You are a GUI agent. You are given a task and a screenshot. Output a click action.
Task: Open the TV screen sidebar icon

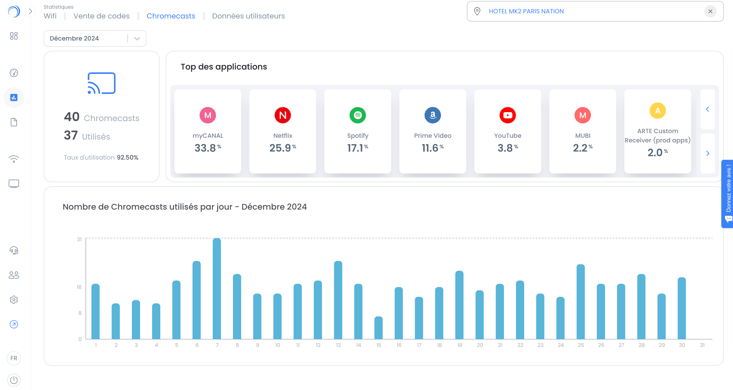[x=14, y=183]
